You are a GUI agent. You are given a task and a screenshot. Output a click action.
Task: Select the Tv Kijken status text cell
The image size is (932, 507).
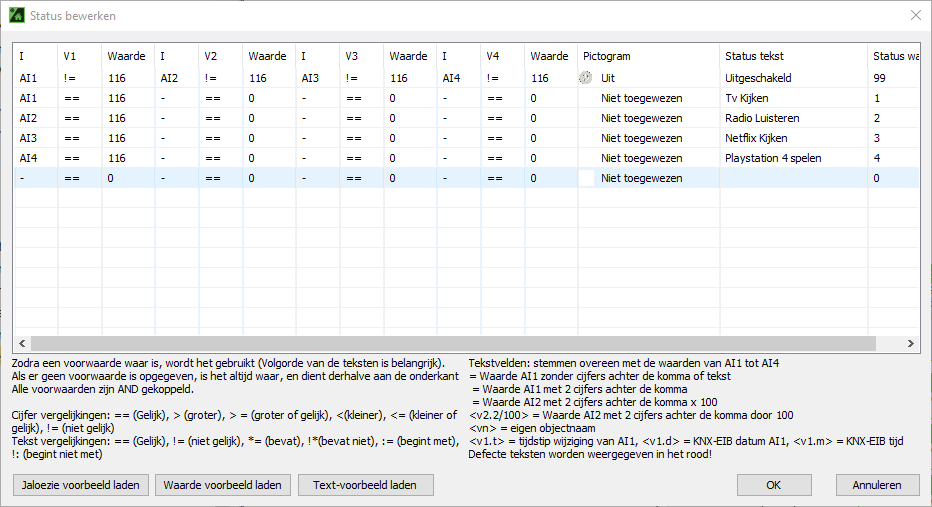(794, 98)
